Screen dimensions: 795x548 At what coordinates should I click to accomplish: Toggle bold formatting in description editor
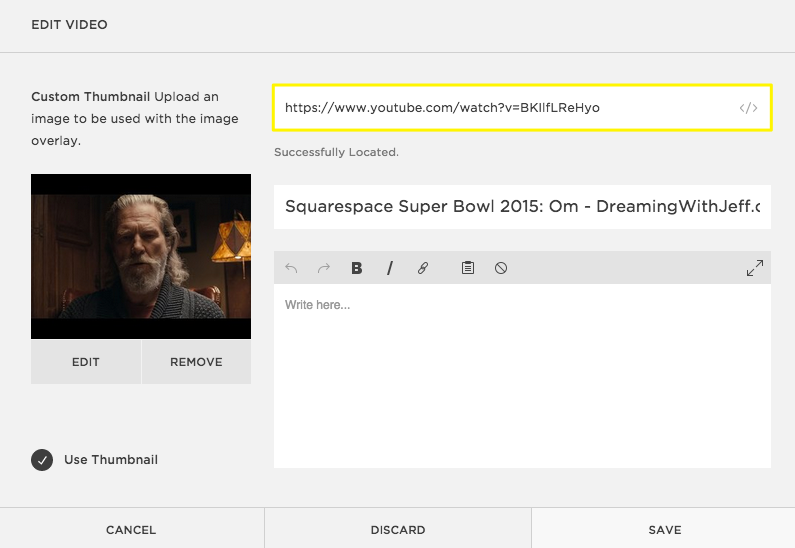357,268
